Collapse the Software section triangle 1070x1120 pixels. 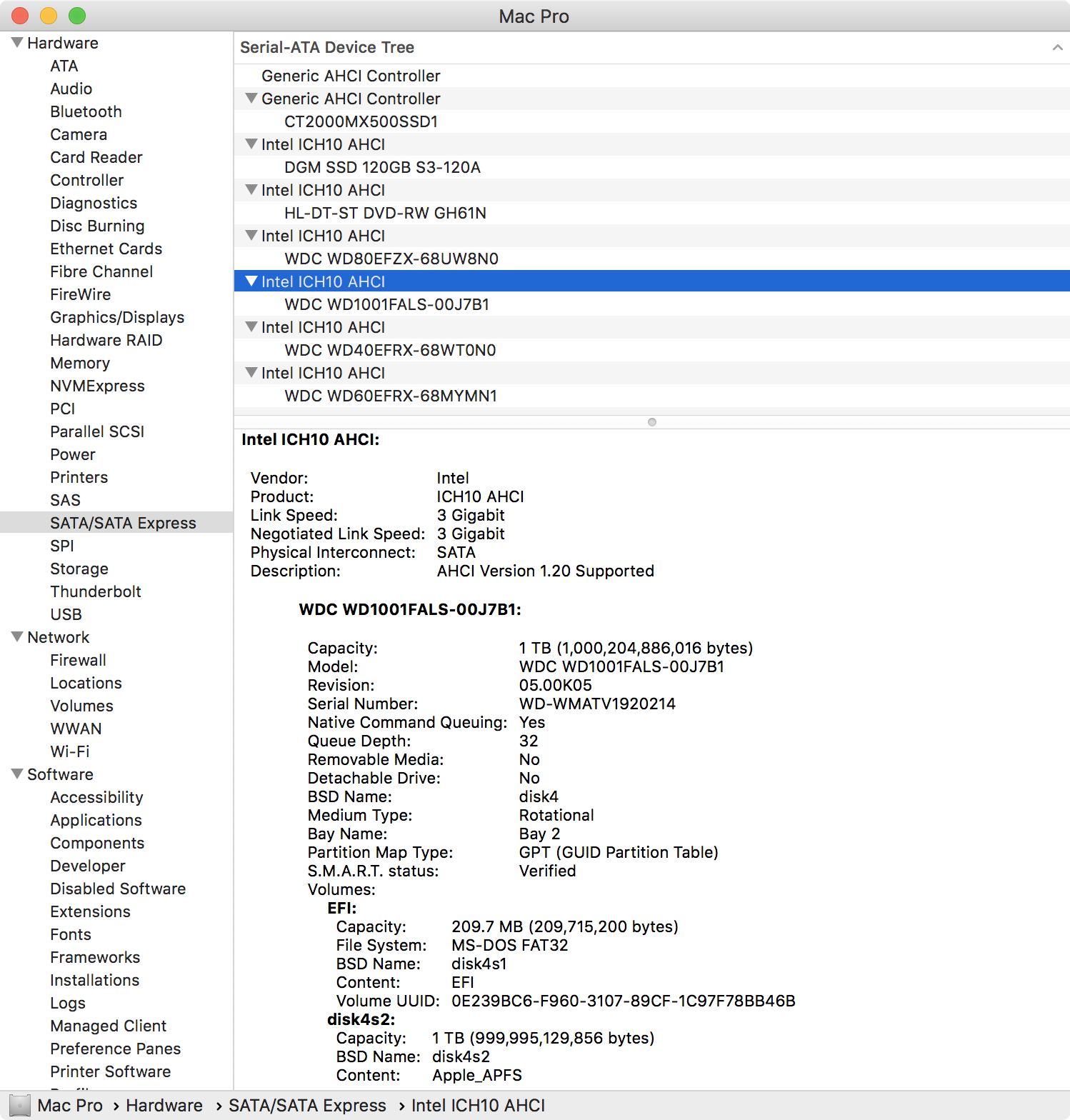[x=17, y=774]
